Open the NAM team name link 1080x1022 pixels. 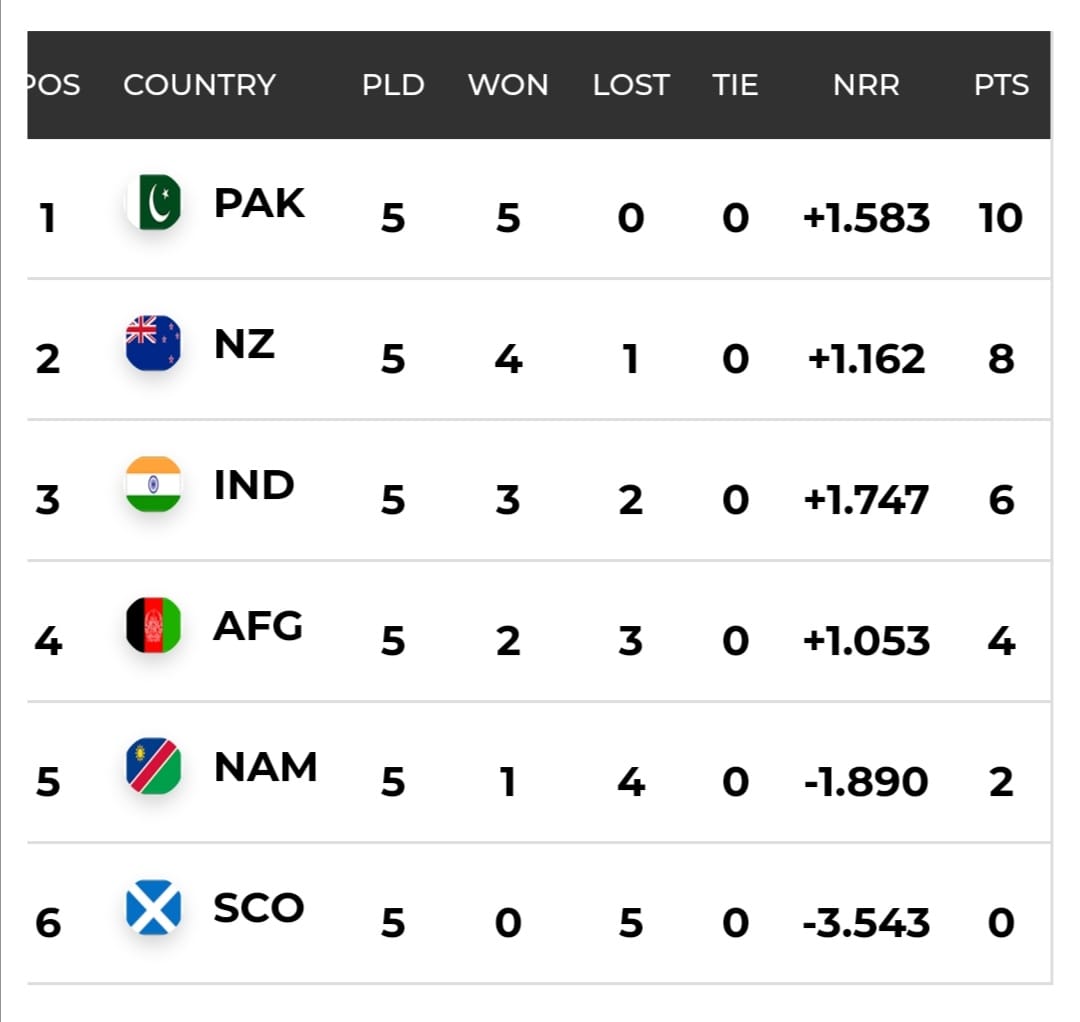[x=265, y=767]
